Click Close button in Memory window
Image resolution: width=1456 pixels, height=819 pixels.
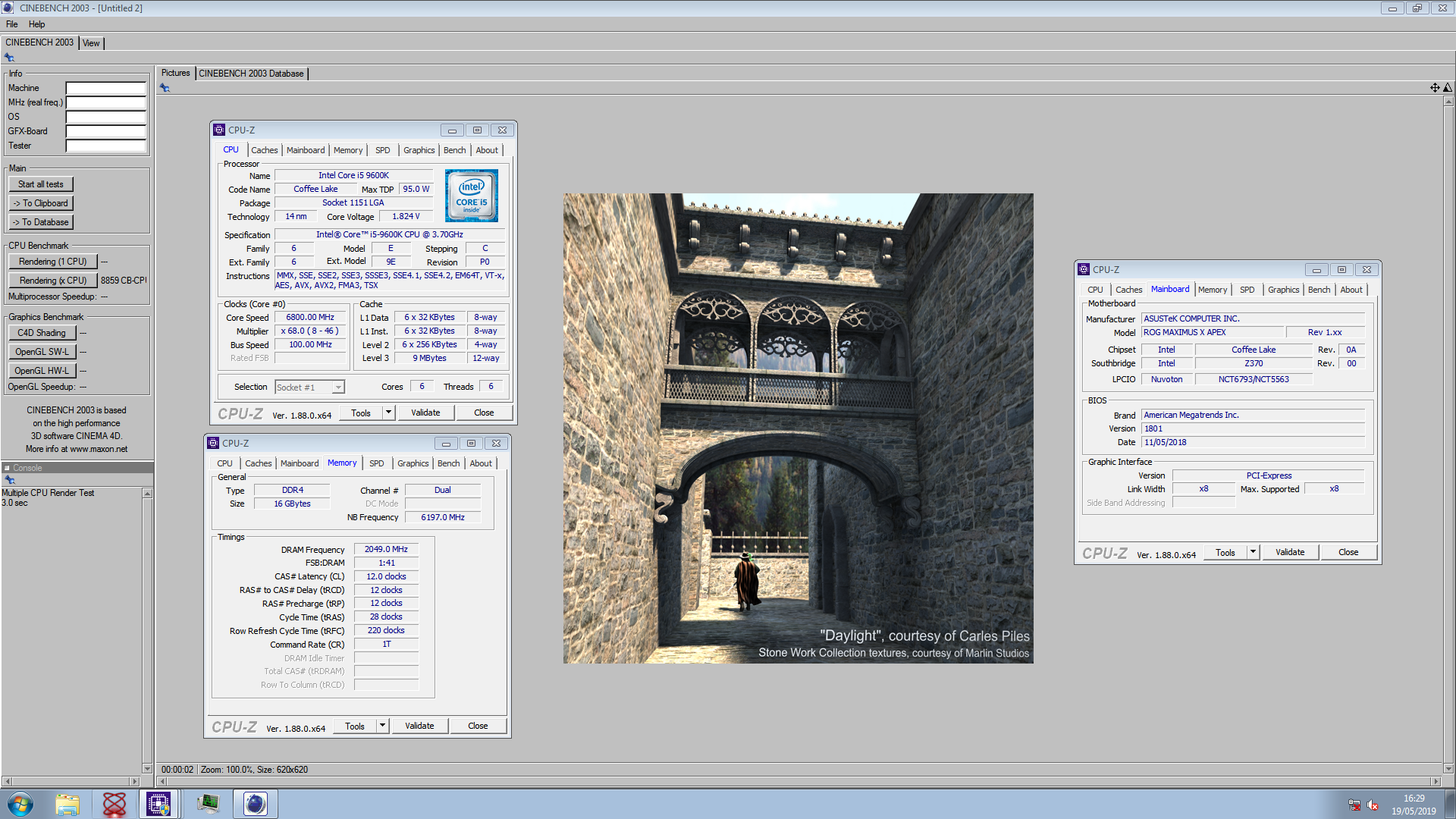[478, 726]
